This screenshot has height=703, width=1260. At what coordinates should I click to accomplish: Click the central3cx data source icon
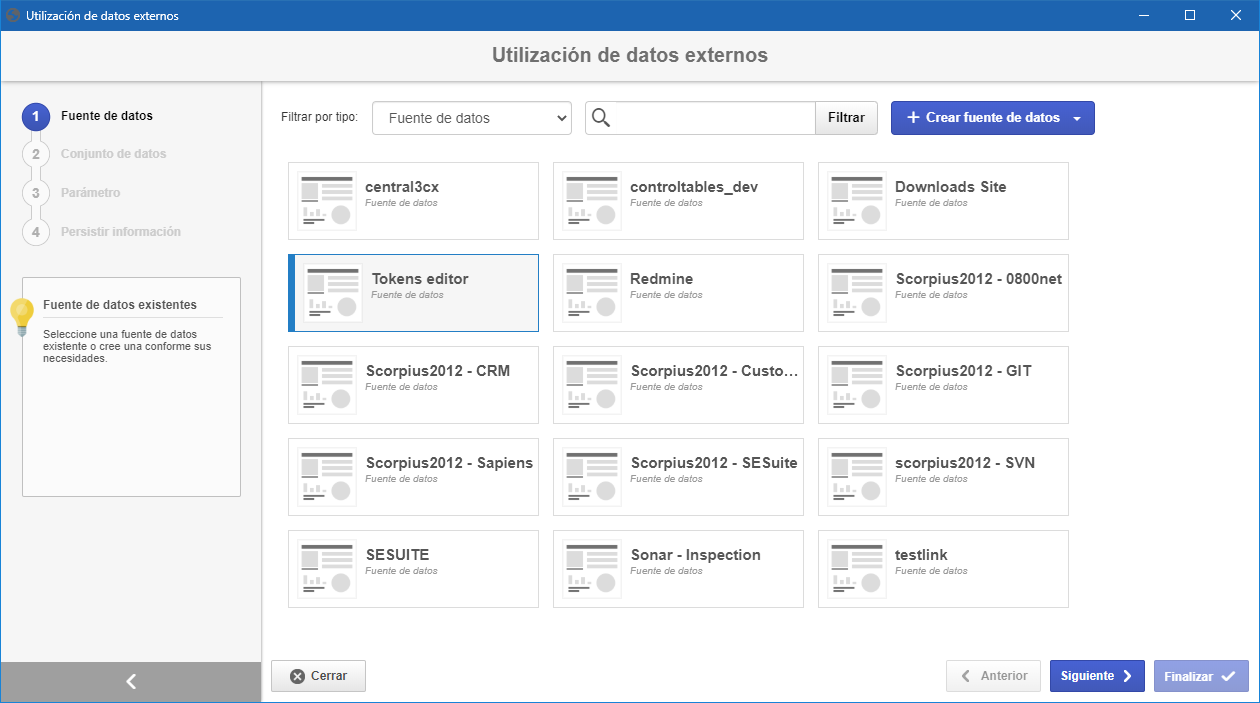[x=327, y=201]
